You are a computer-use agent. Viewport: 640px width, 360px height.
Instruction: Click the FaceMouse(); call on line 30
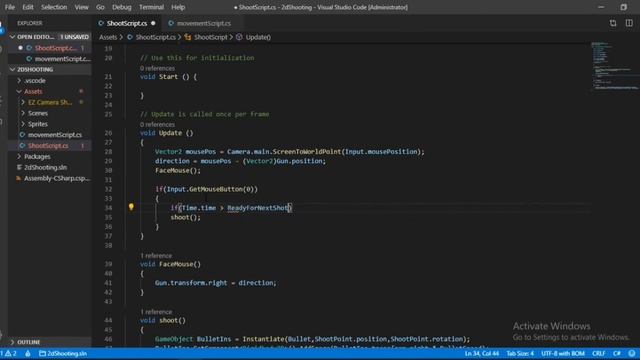click(178, 170)
